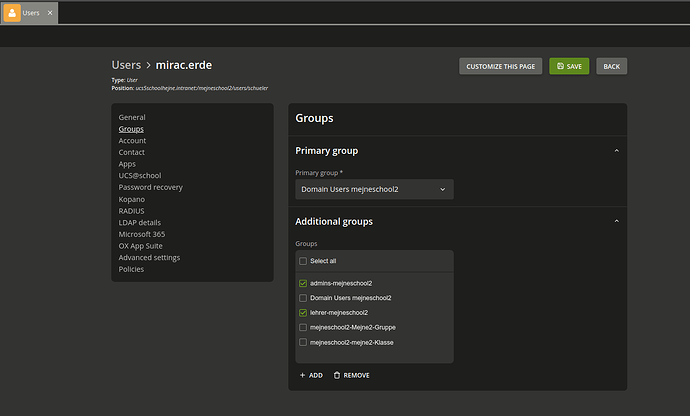The width and height of the screenshot is (690, 416).
Task: Open the General section
Action: 132,117
